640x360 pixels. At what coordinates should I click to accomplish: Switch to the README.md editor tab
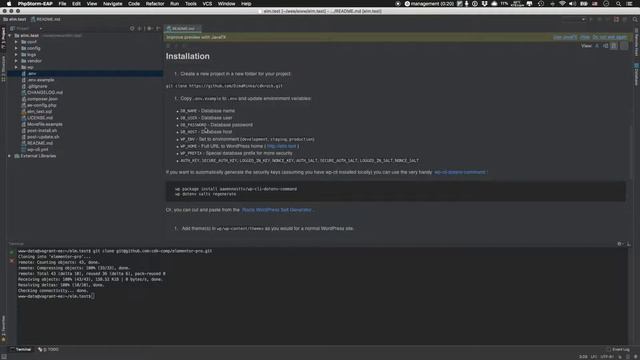click(x=182, y=29)
